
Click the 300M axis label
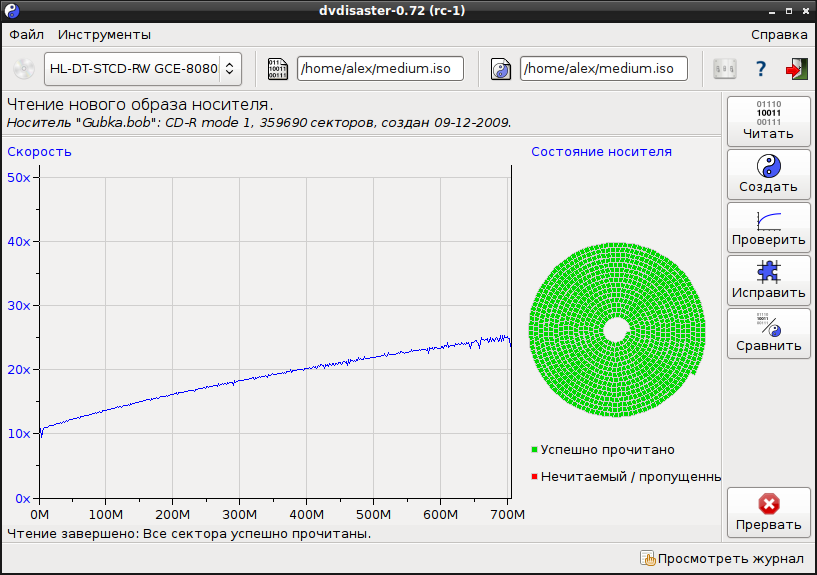(x=240, y=515)
